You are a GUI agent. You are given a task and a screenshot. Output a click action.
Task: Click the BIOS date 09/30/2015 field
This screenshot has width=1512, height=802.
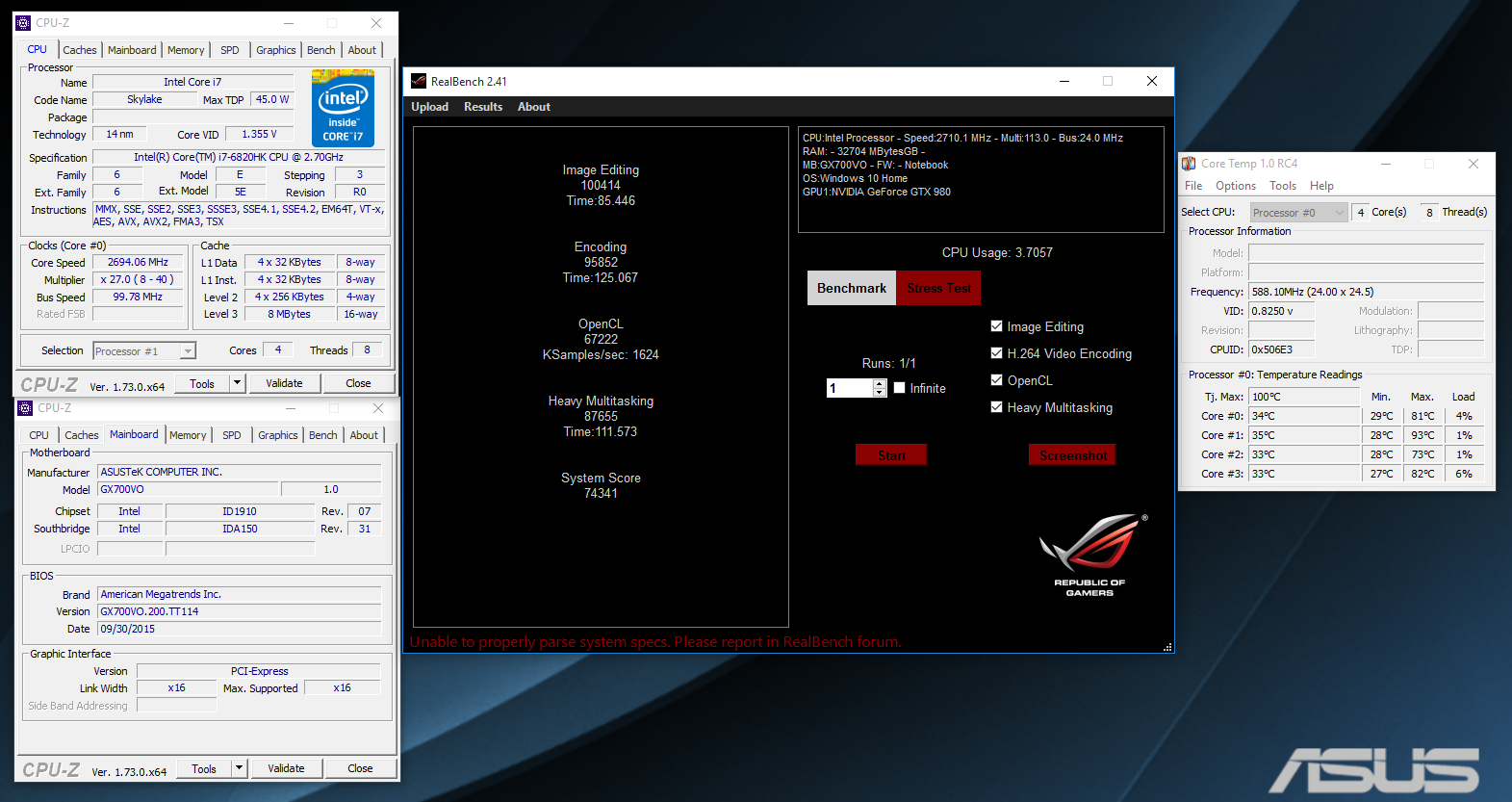(x=240, y=629)
